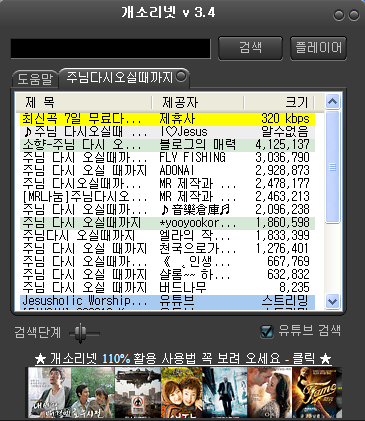Switch to the 도움말 tab
The height and width of the screenshot is (421, 365).
coord(35,79)
